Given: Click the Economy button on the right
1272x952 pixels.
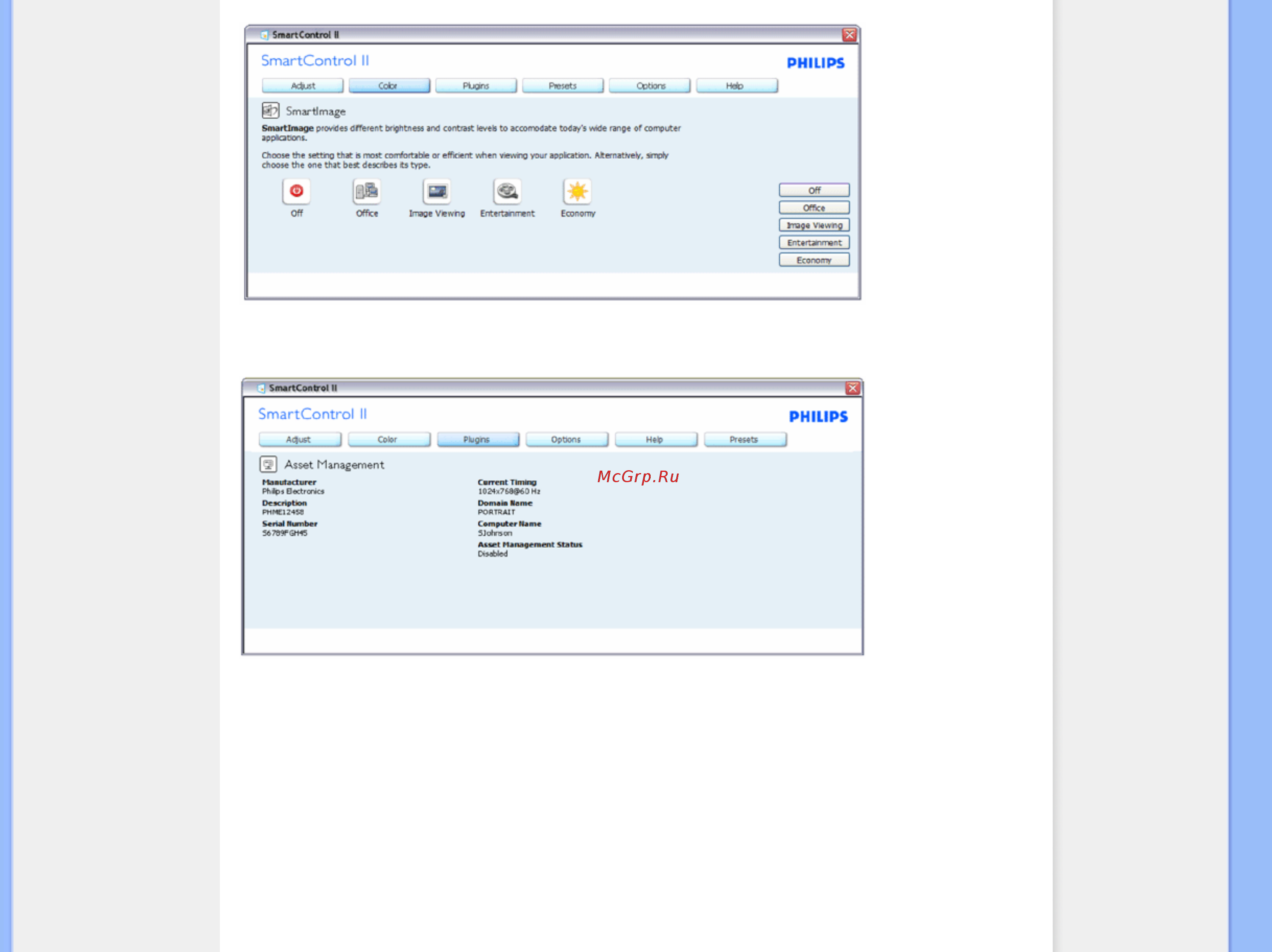Looking at the screenshot, I should [x=814, y=260].
